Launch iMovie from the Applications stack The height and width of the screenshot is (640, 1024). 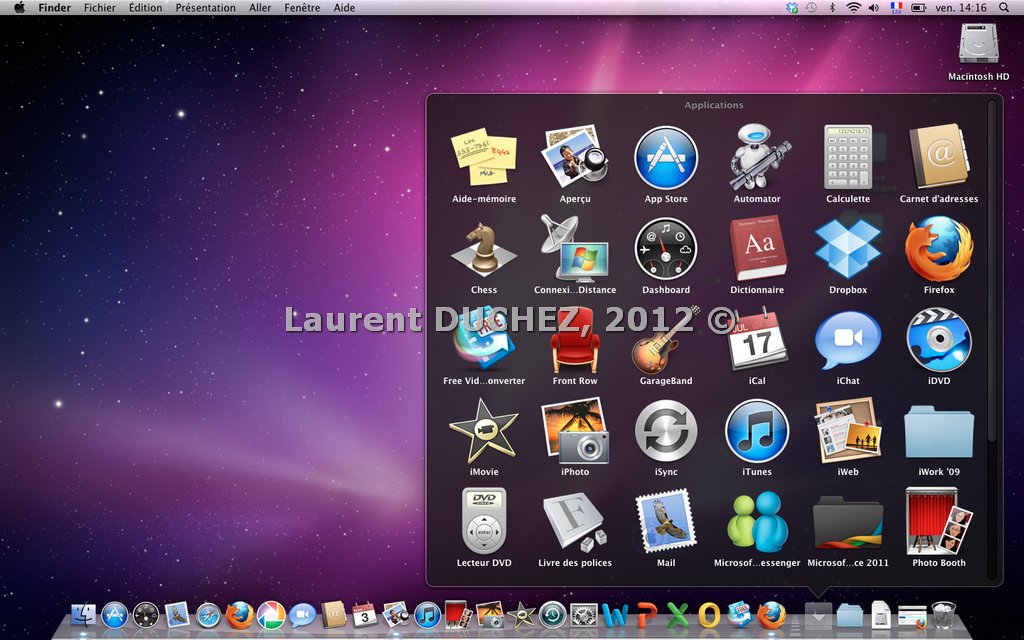[484, 432]
